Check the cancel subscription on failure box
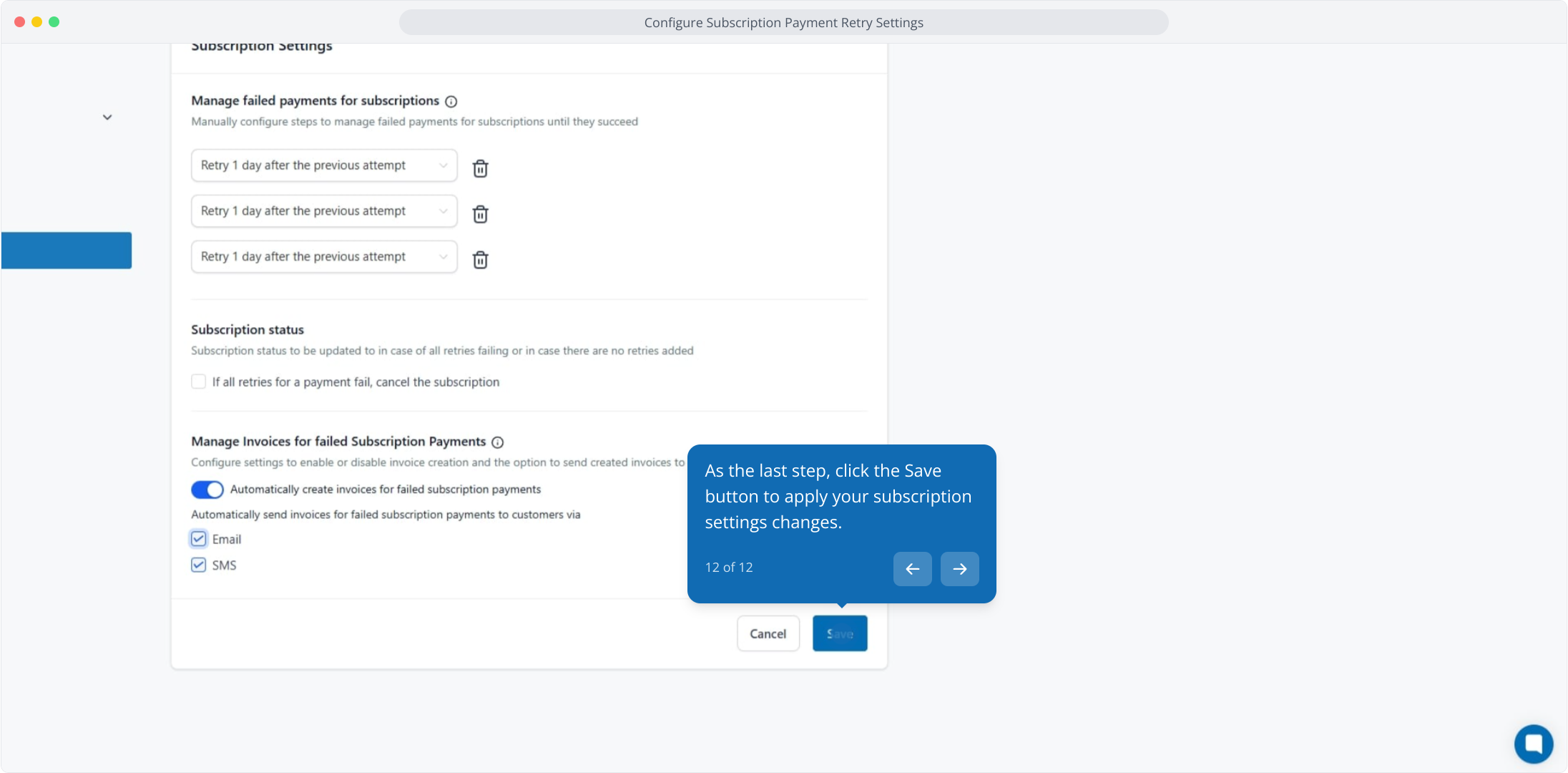The width and height of the screenshot is (1568, 773). point(199,381)
